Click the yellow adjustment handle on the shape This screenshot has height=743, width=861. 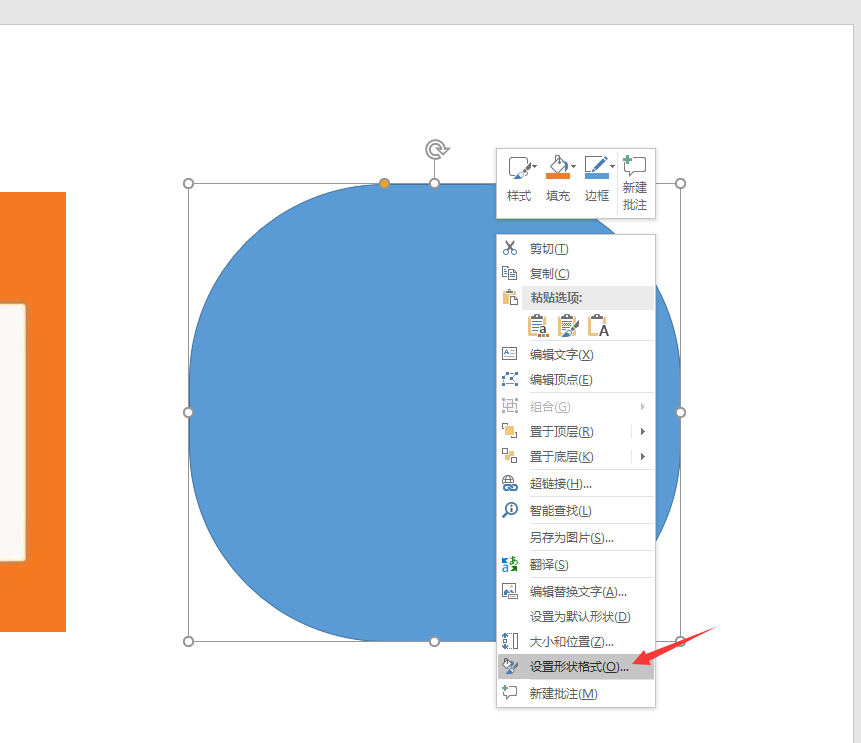tap(385, 184)
